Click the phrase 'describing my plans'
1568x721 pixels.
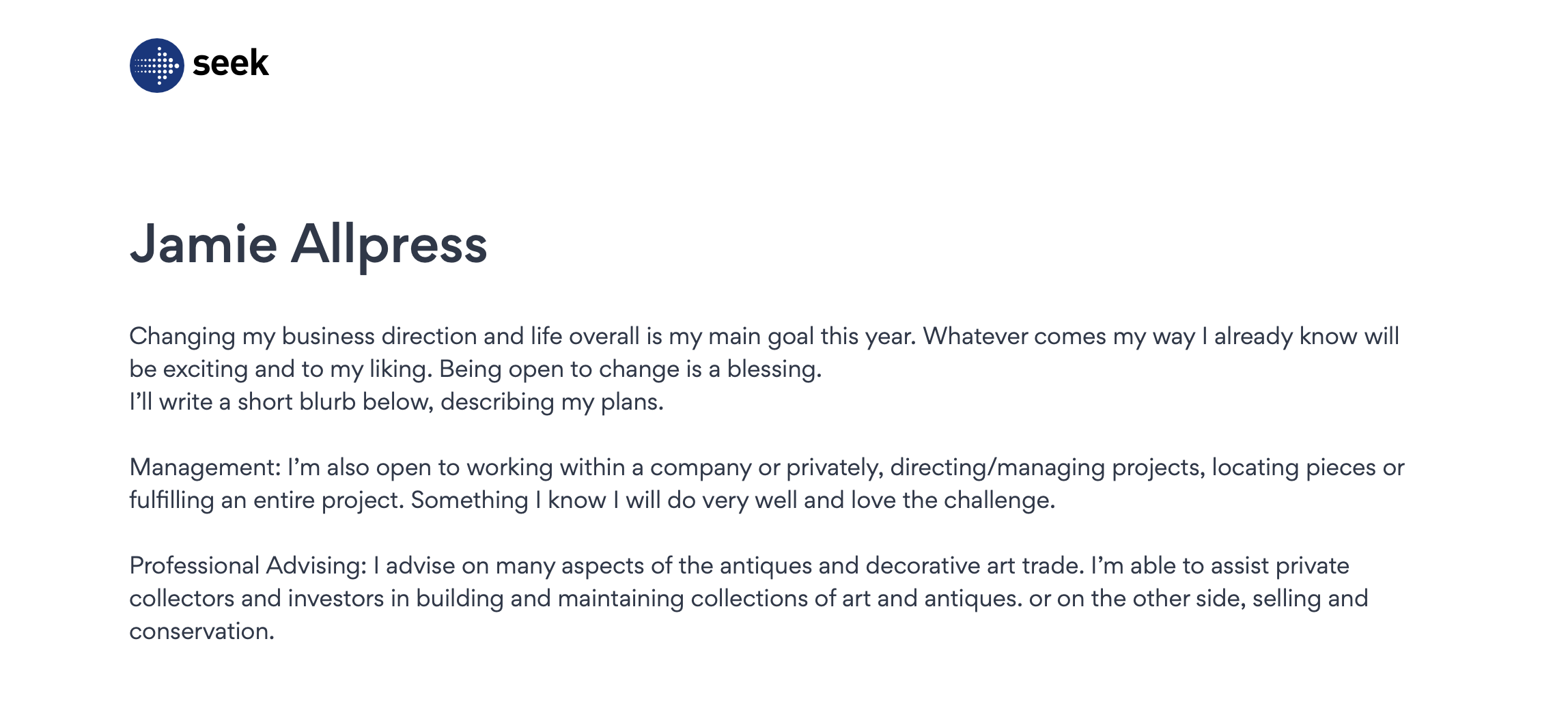(552, 401)
